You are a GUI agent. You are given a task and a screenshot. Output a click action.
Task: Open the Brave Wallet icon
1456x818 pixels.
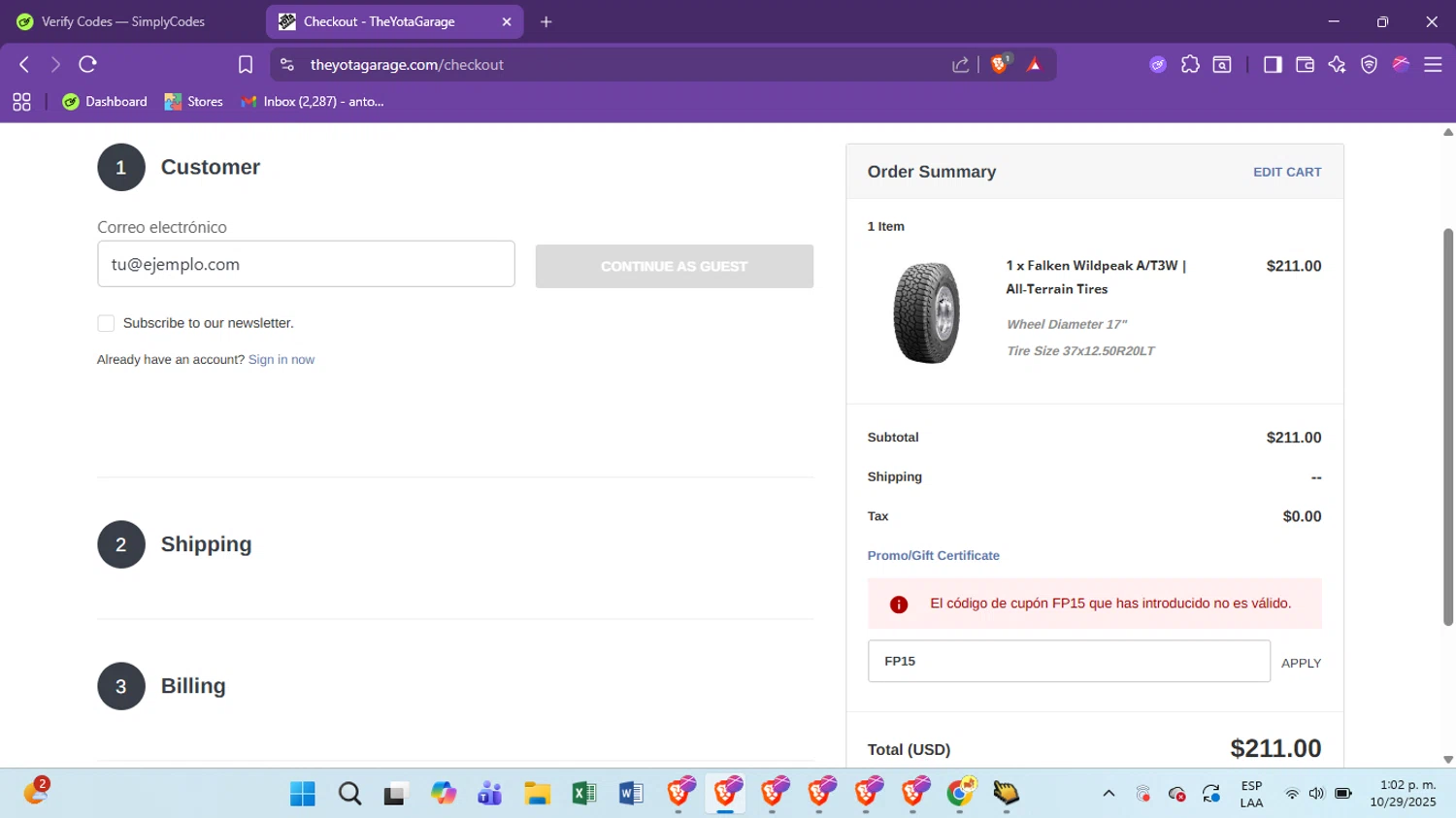click(1305, 64)
